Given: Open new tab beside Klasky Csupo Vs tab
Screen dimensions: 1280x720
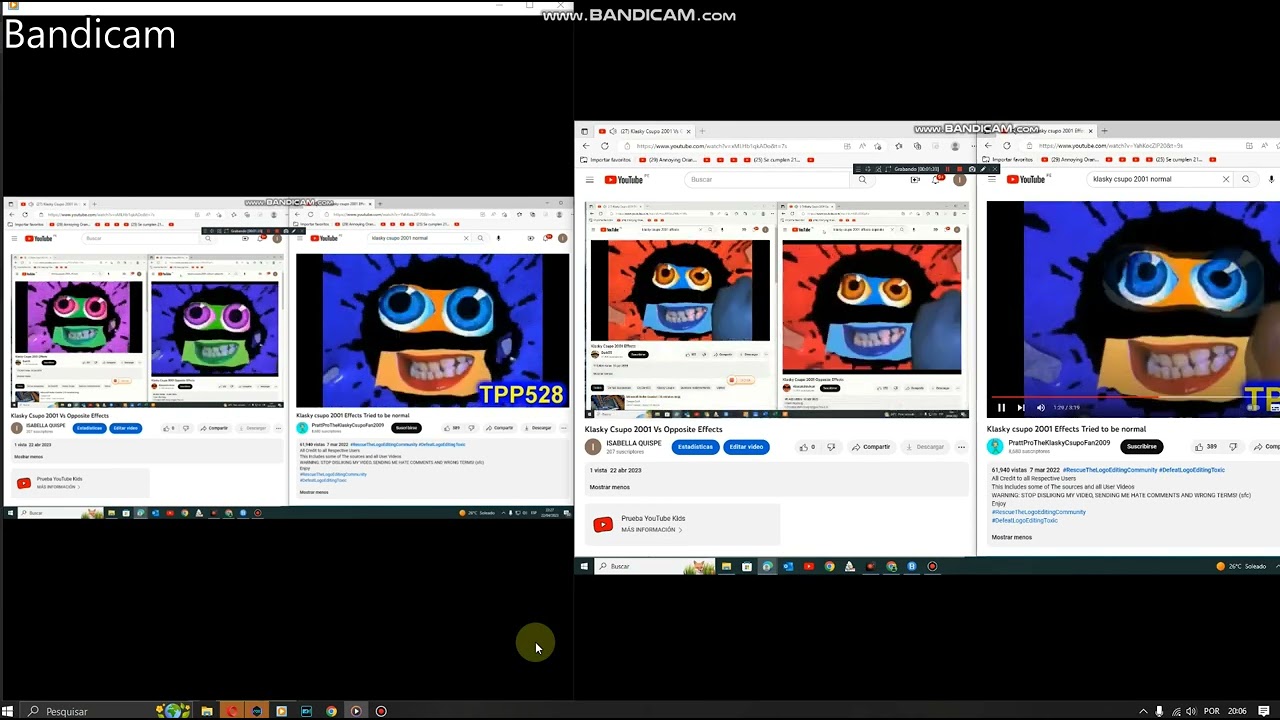Looking at the screenshot, I should click(x=702, y=131).
